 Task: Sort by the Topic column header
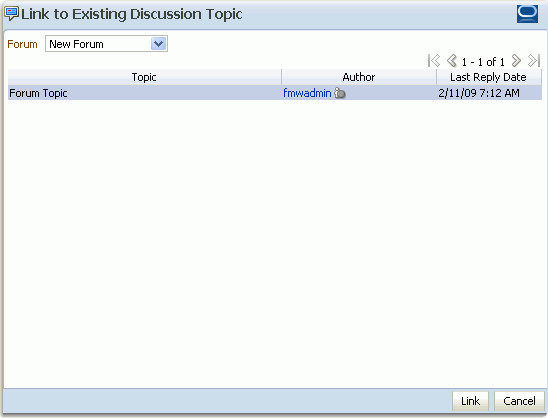(x=144, y=77)
